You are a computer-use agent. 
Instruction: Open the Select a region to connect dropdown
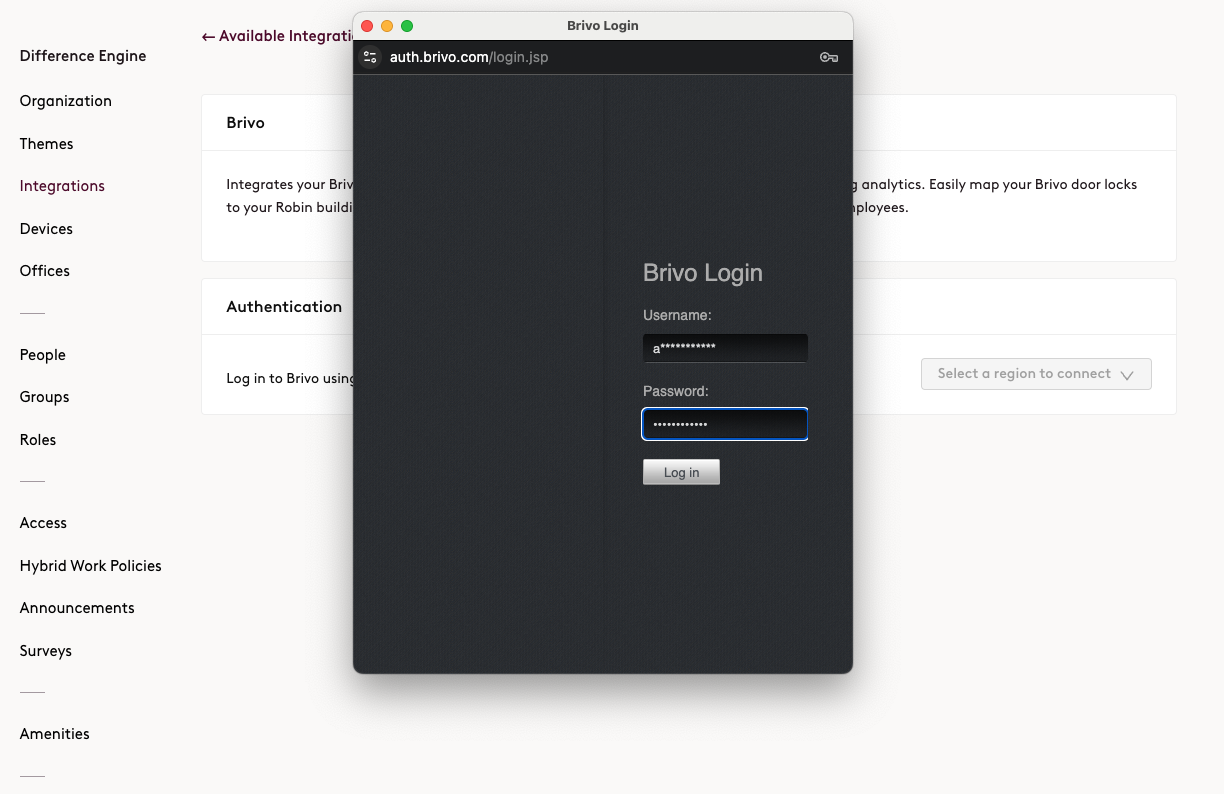pyautogui.click(x=1036, y=374)
